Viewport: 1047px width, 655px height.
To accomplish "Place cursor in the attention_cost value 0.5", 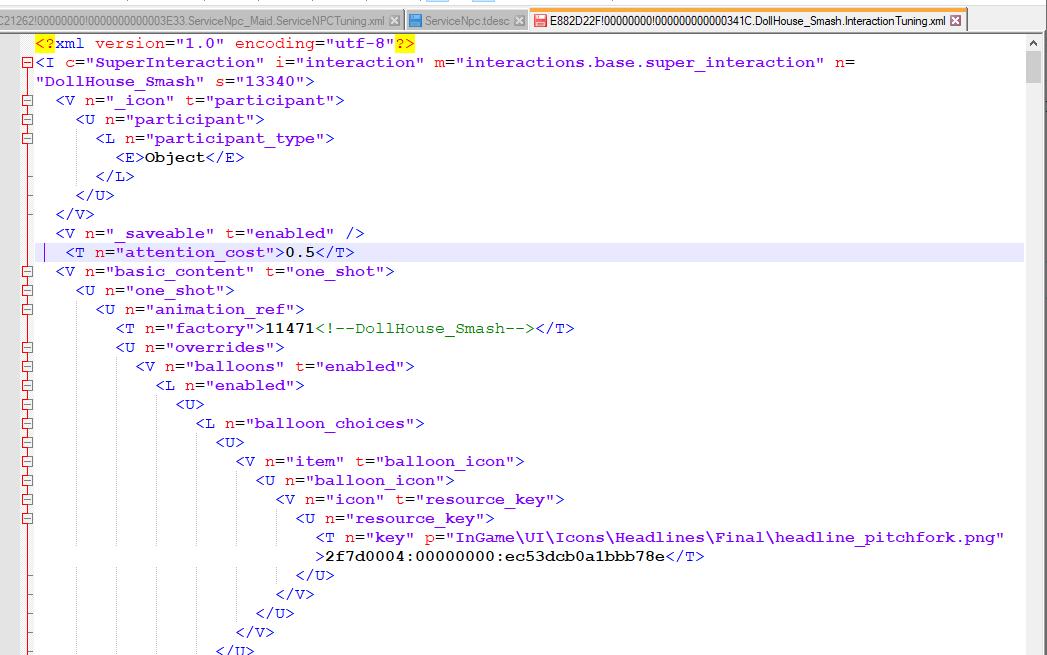I will pos(300,253).
